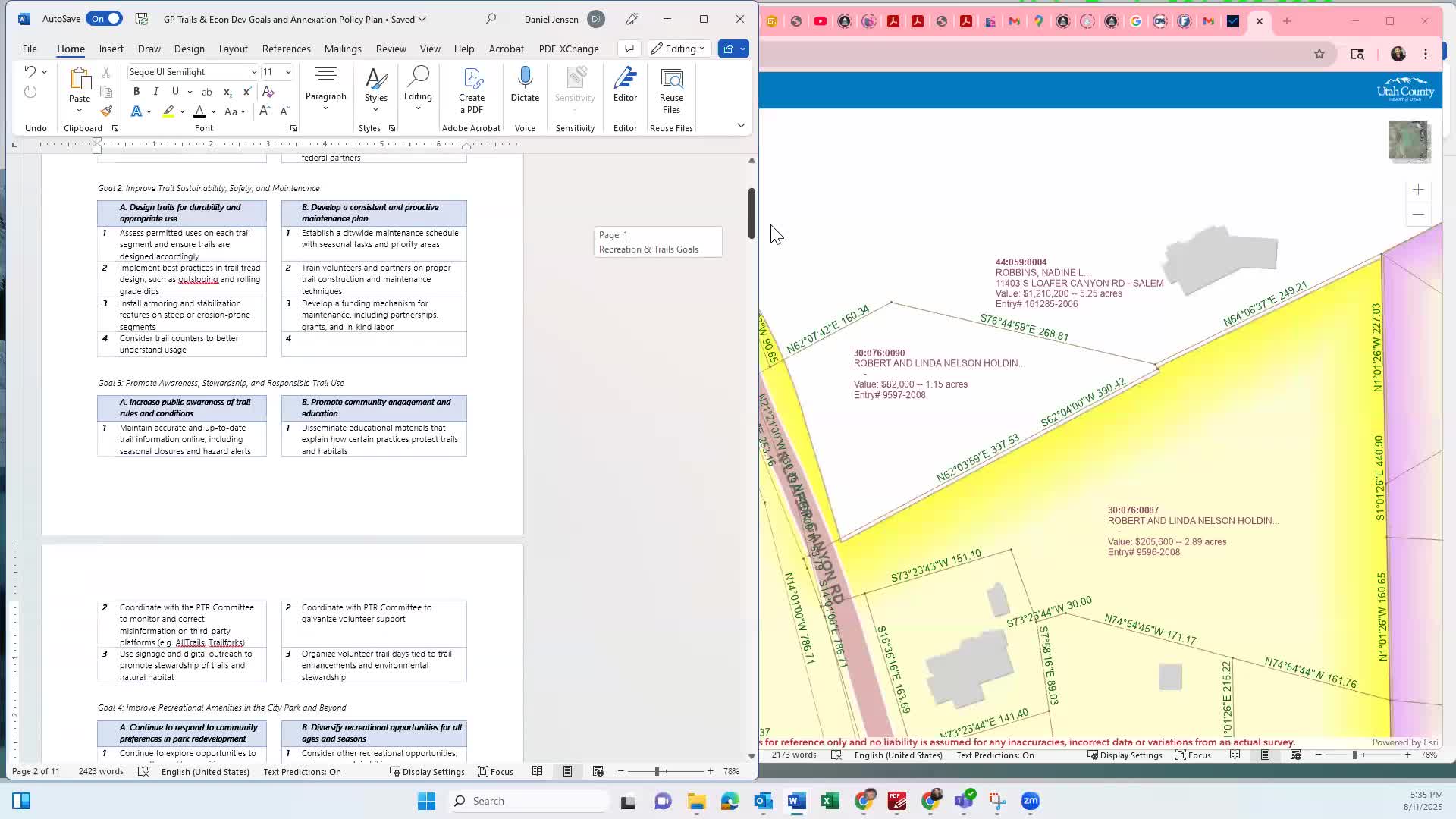Click Display Settings in Word status bar
The width and height of the screenshot is (1456, 819).
point(427,772)
